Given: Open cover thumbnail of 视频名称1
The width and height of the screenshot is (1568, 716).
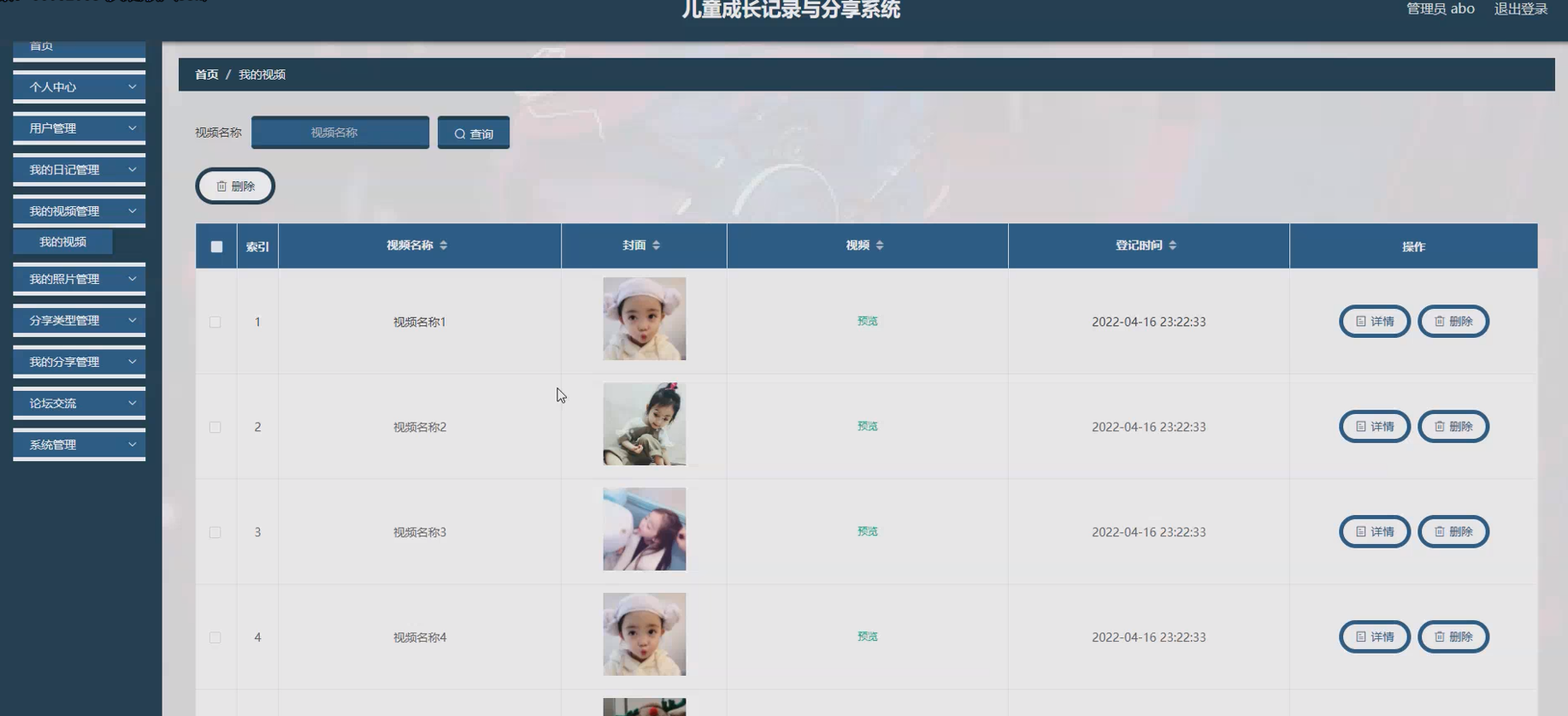Looking at the screenshot, I should [x=644, y=319].
